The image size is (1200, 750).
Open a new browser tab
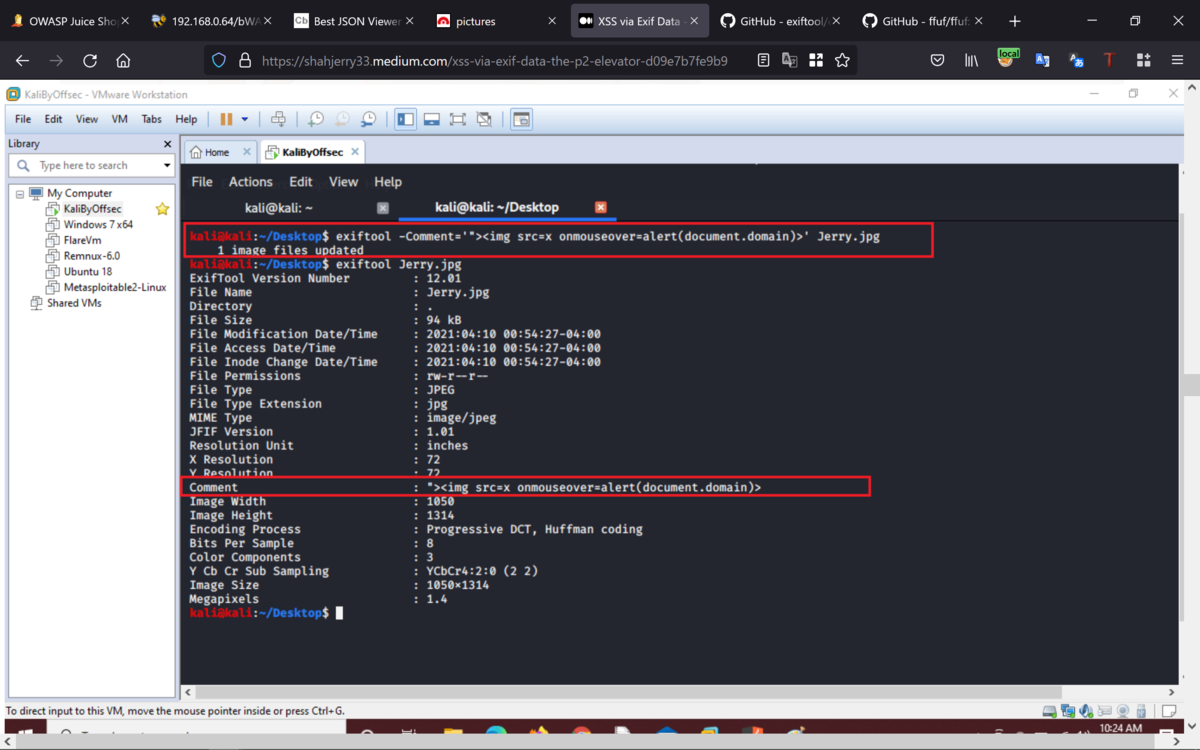(x=1015, y=21)
